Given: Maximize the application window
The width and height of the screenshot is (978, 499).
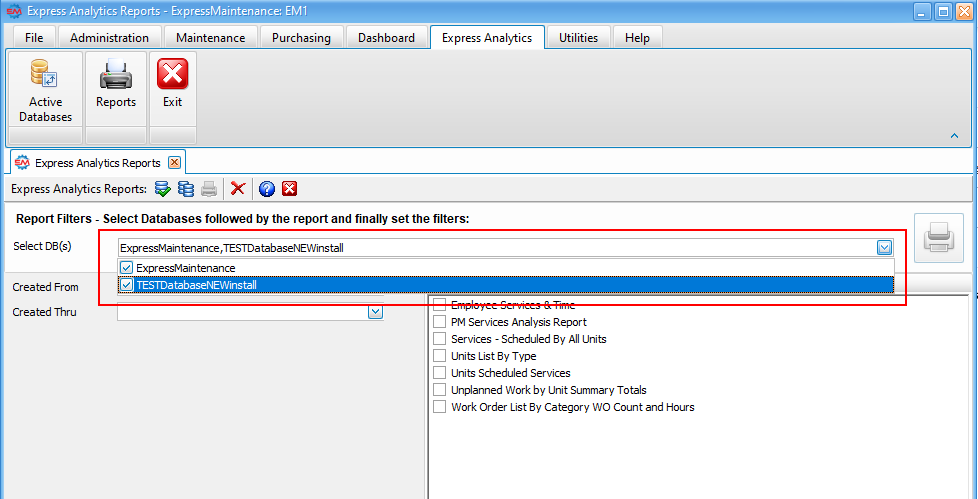Looking at the screenshot, I should point(943,11).
